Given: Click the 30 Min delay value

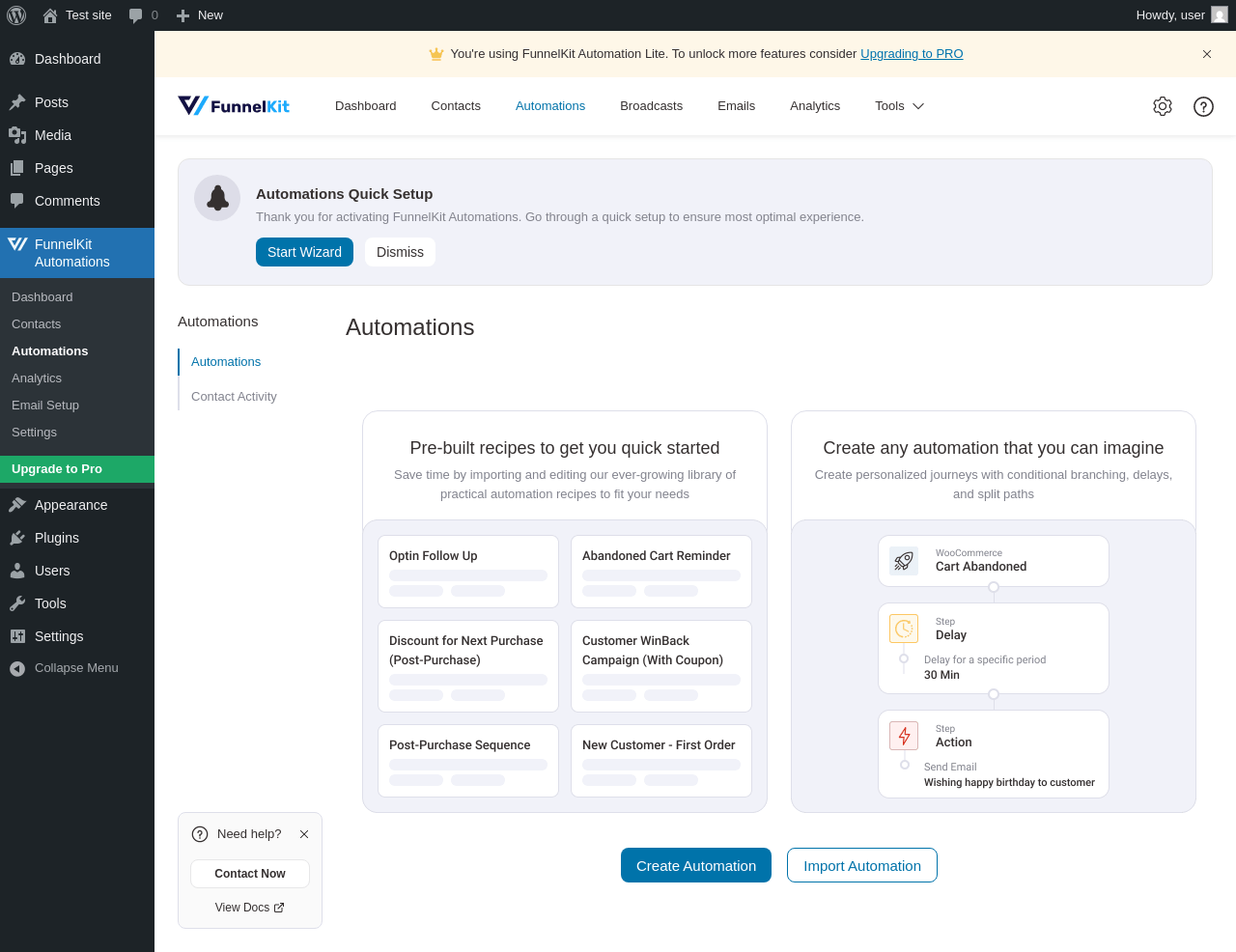Looking at the screenshot, I should 941,676.
